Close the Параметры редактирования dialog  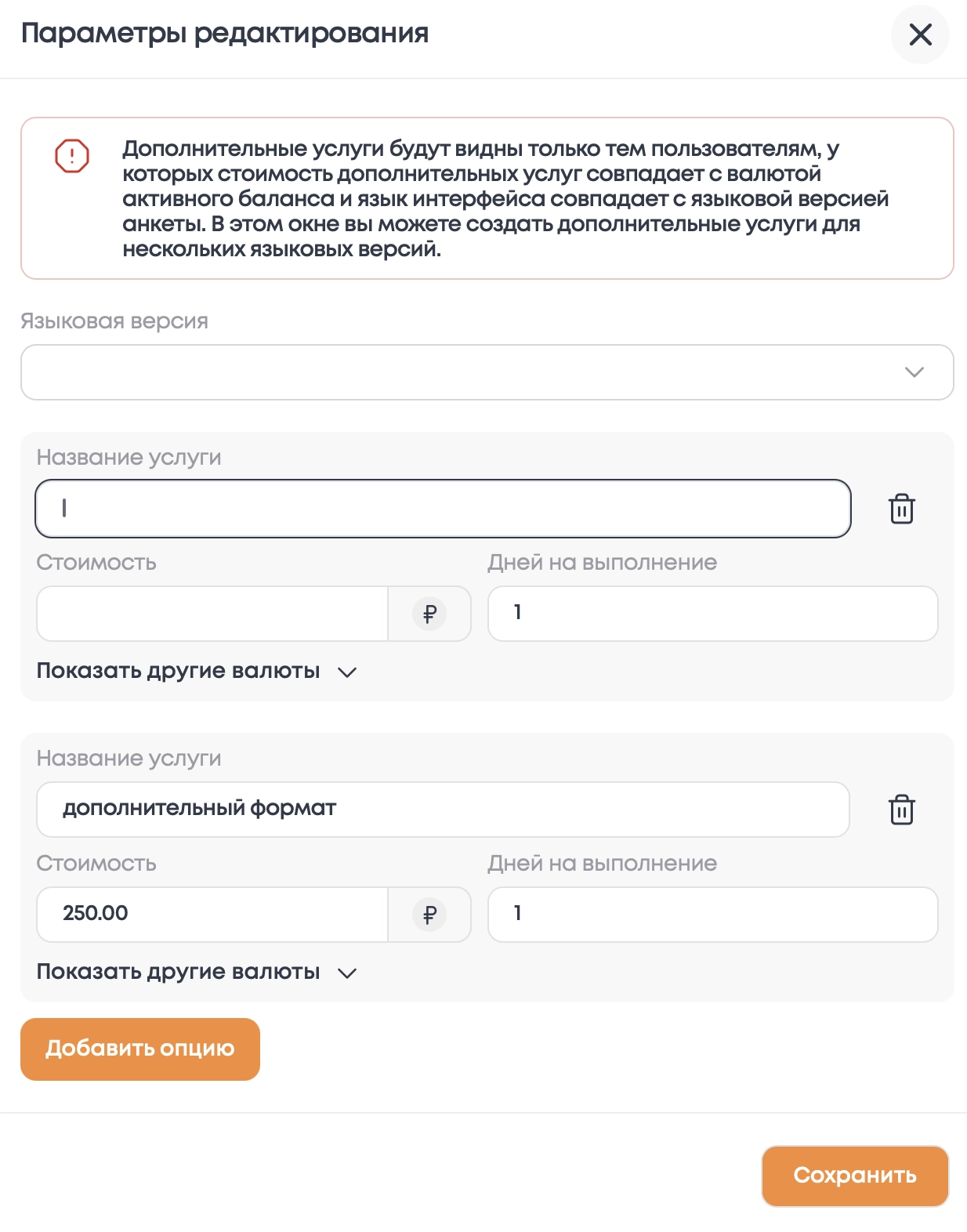(920, 34)
